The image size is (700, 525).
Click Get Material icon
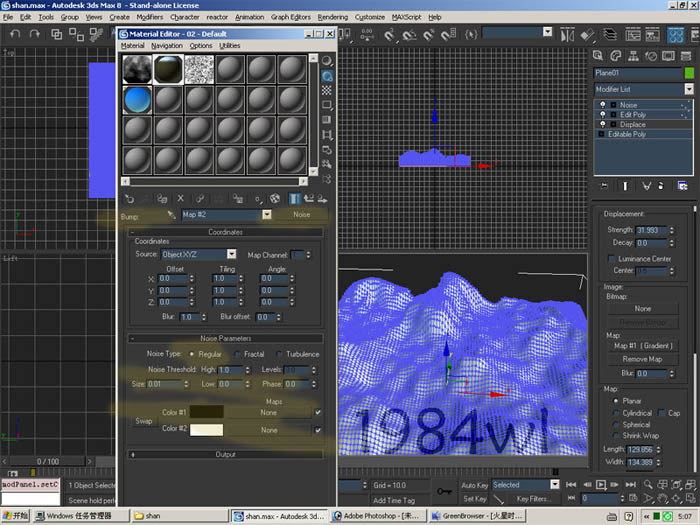click(x=129, y=199)
